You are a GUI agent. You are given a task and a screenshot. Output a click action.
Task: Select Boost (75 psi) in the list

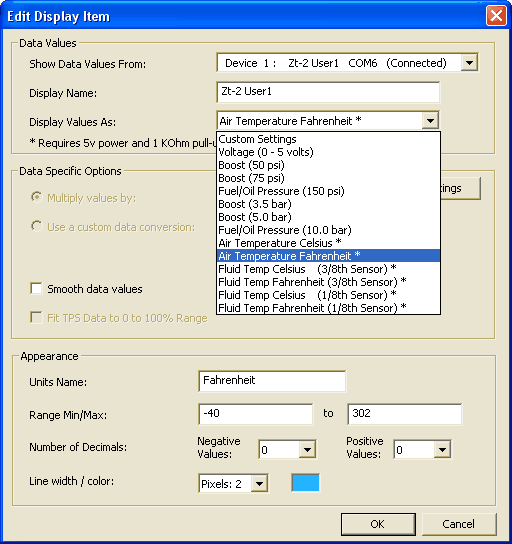coord(328,178)
